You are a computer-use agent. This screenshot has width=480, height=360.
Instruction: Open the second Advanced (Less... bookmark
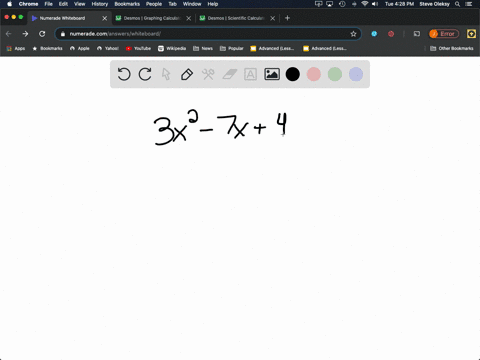point(325,48)
